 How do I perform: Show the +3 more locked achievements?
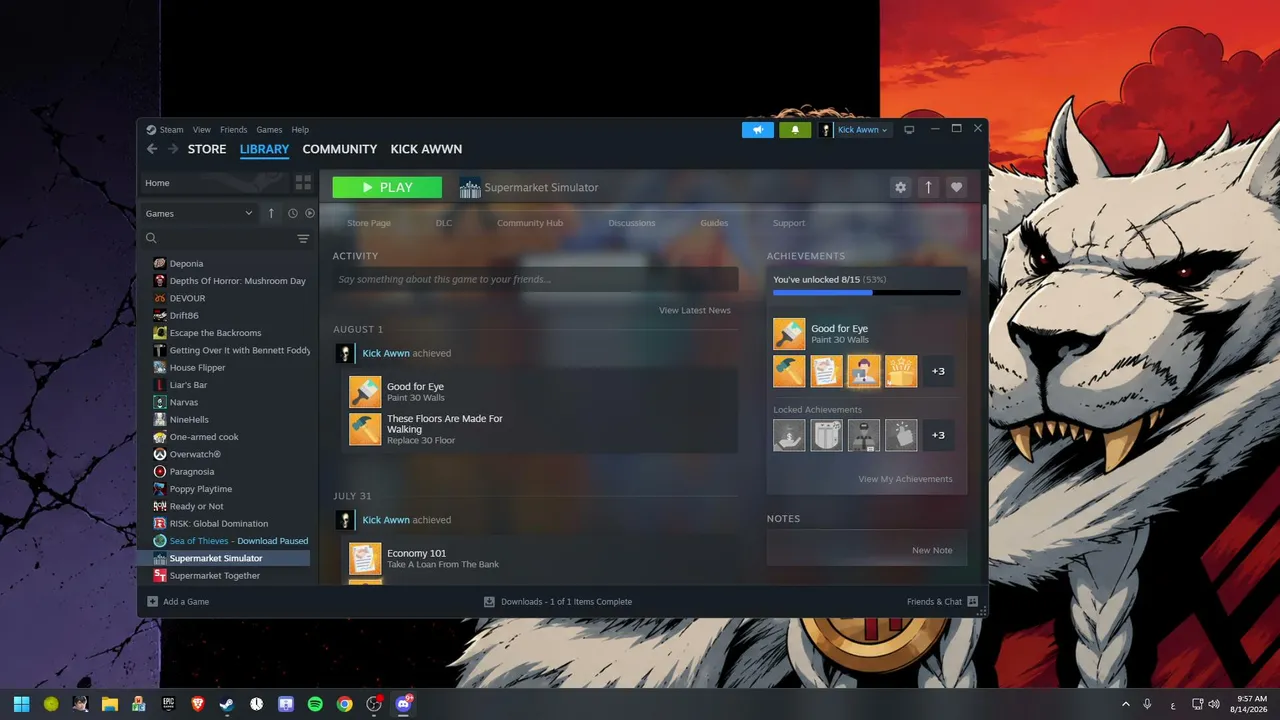938,435
